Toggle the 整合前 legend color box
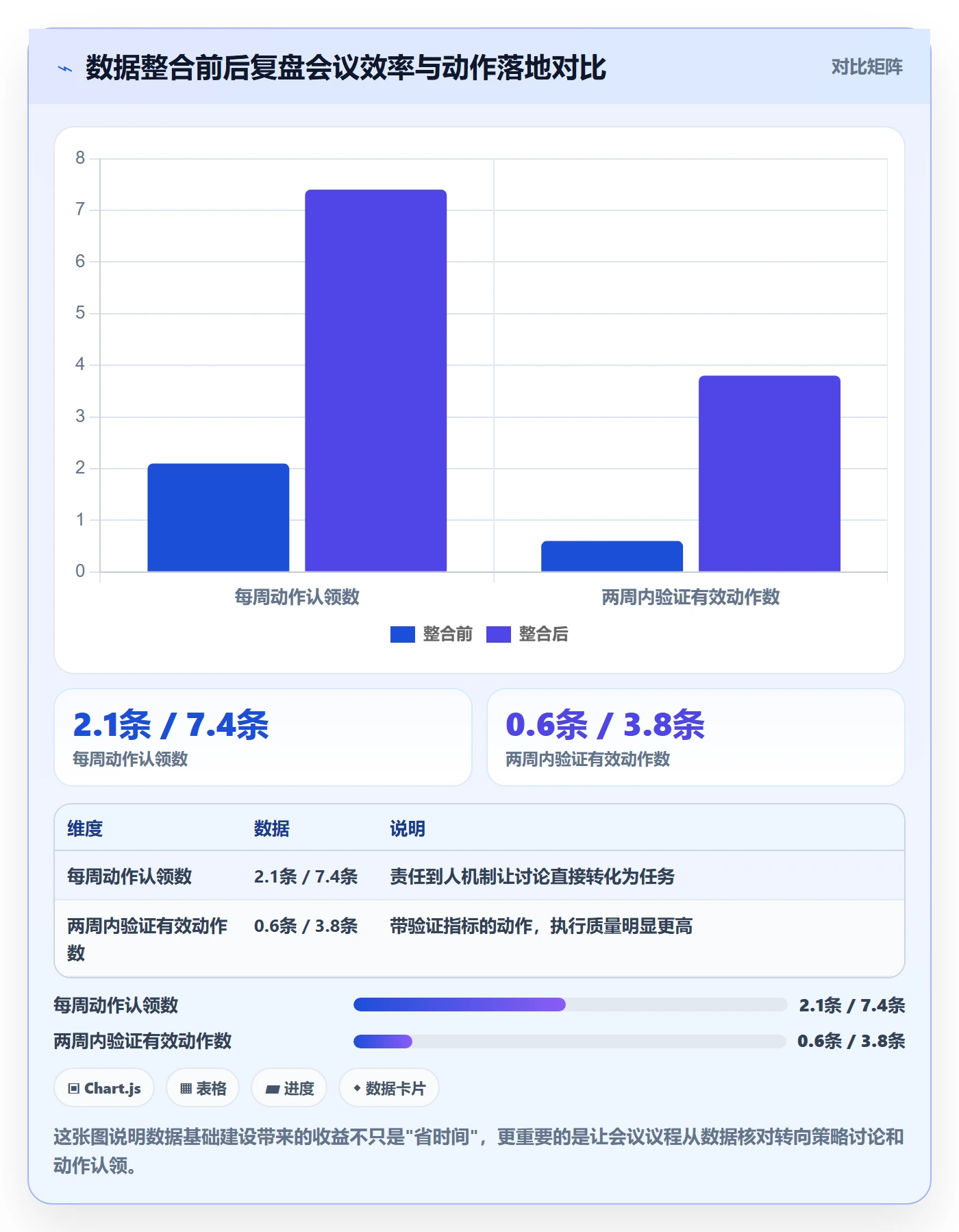 click(x=402, y=635)
